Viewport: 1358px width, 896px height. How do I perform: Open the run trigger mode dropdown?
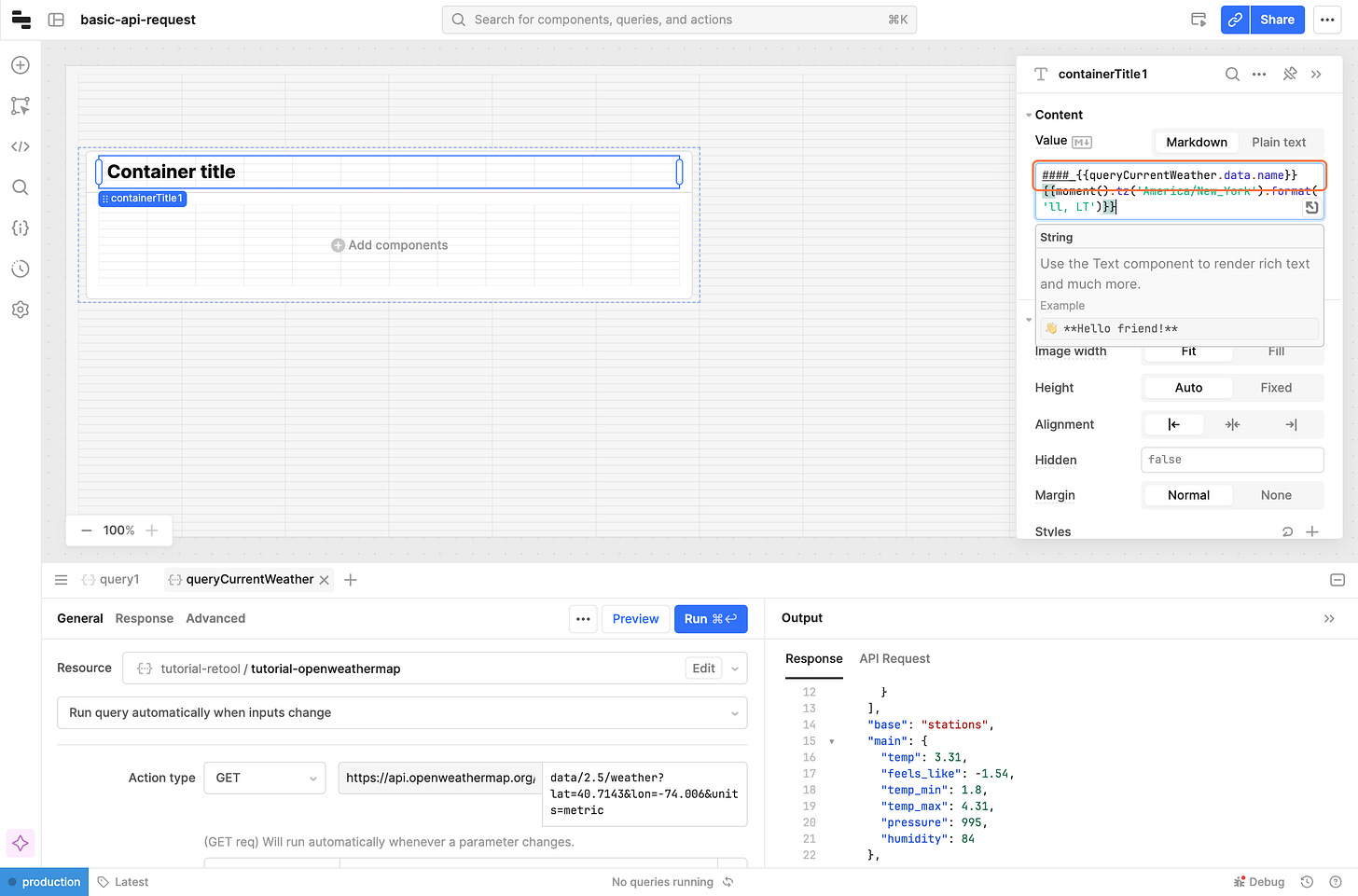(x=402, y=713)
